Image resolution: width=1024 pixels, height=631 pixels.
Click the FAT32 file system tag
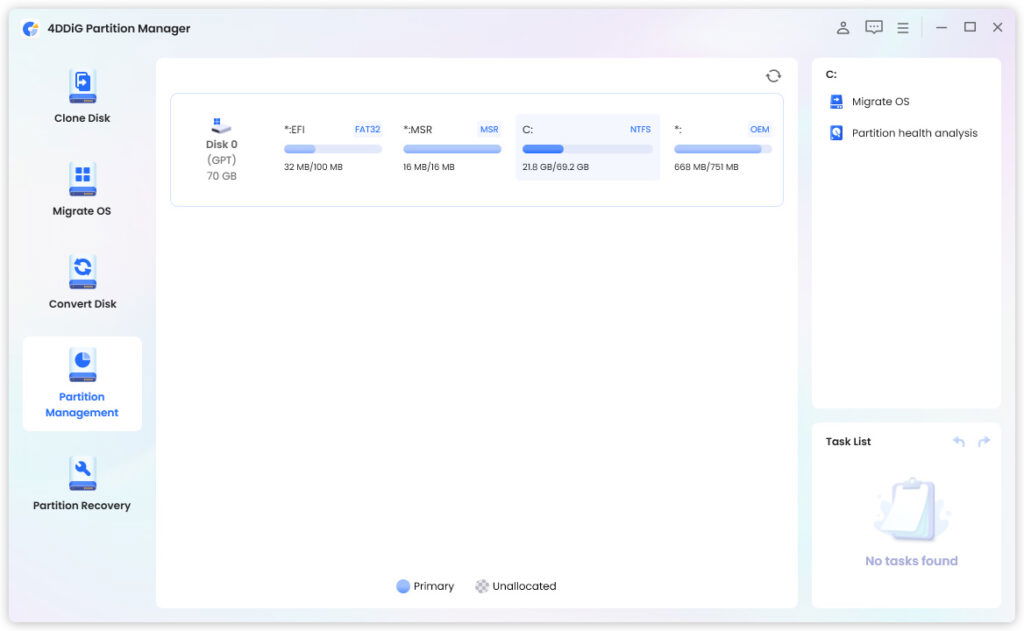(367, 129)
